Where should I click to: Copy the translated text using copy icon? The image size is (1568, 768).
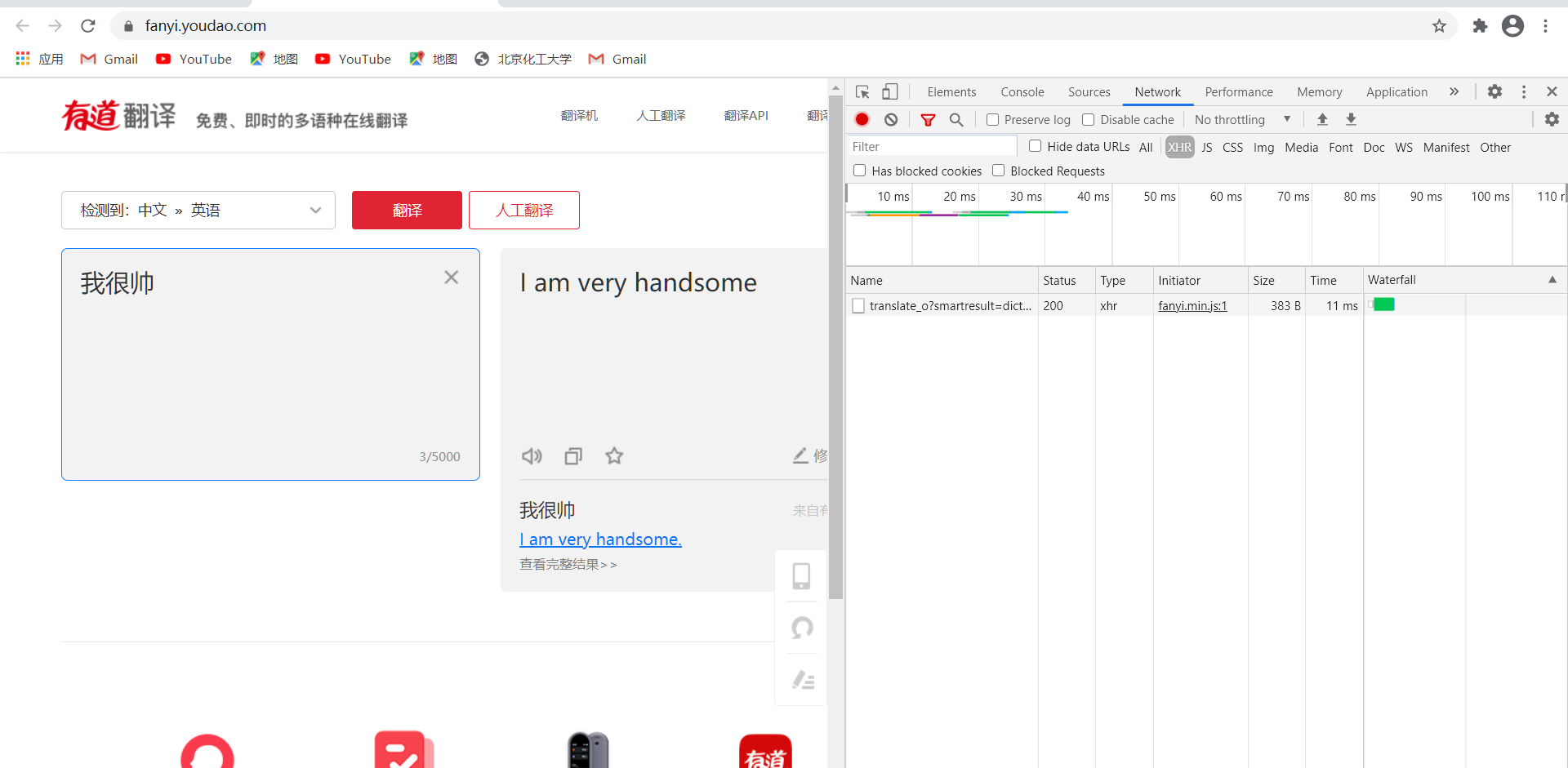572,456
